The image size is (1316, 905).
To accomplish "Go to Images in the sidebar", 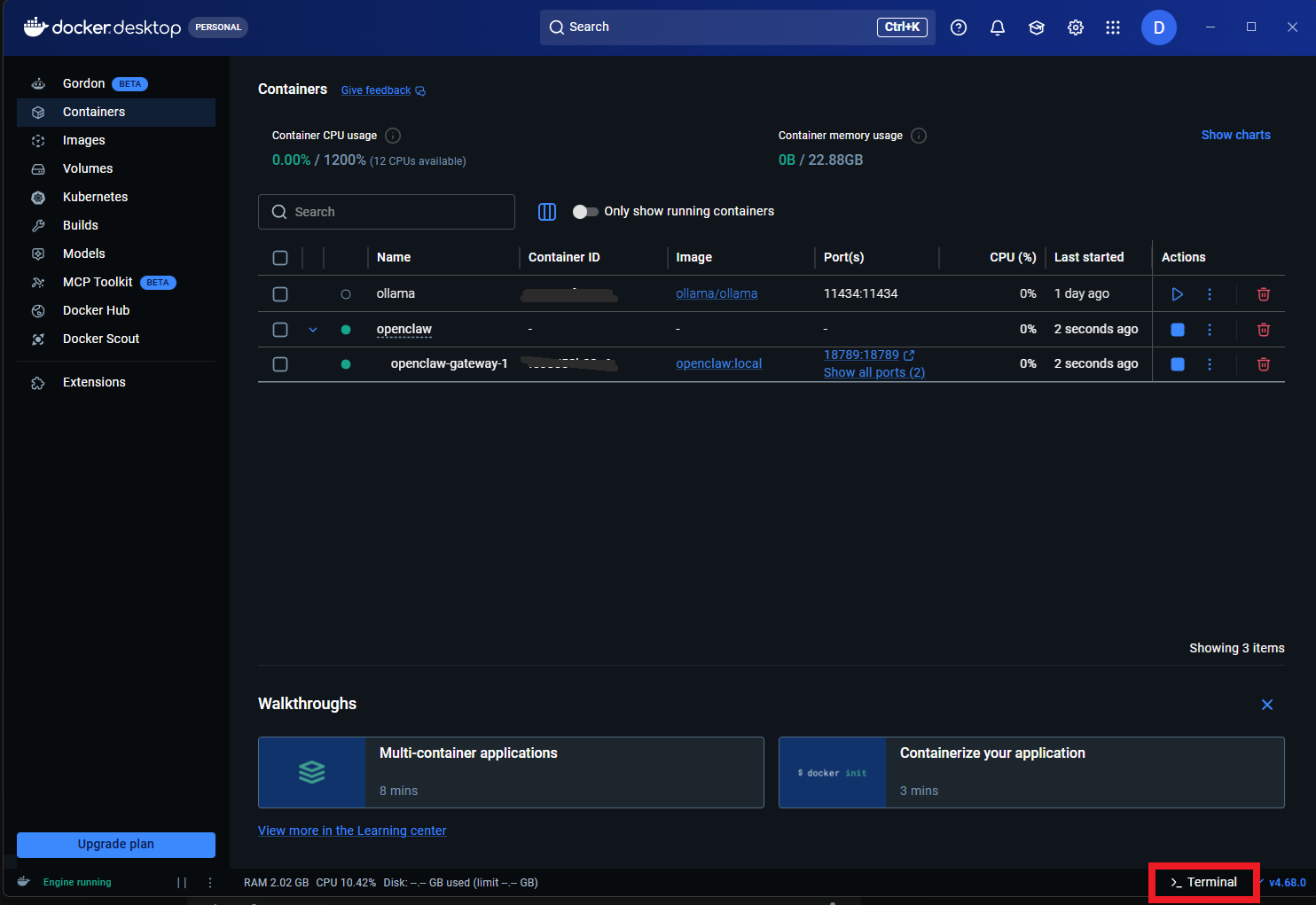I will pos(116,141).
